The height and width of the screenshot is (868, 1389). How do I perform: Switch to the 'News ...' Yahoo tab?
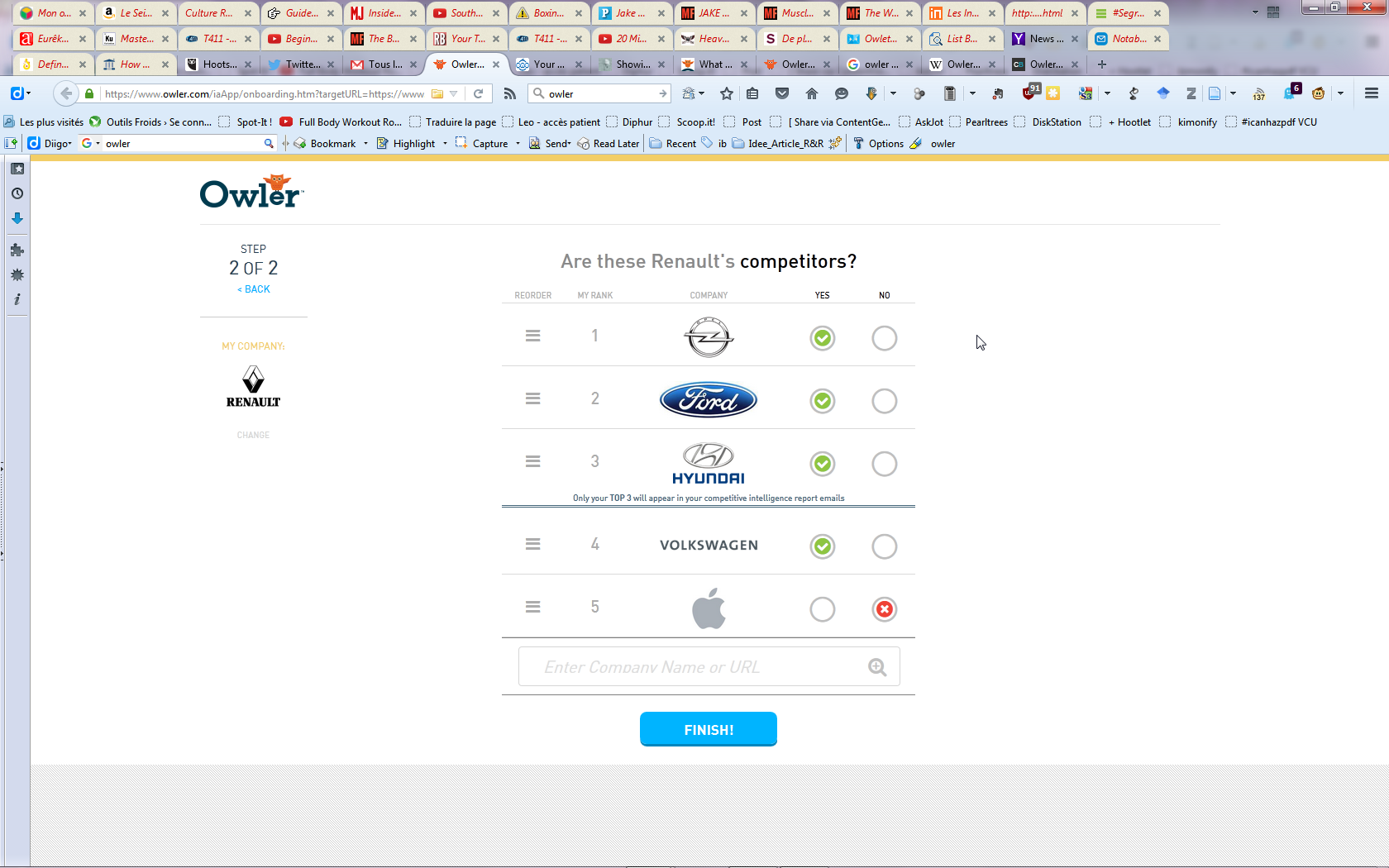pyautogui.click(x=1046, y=38)
